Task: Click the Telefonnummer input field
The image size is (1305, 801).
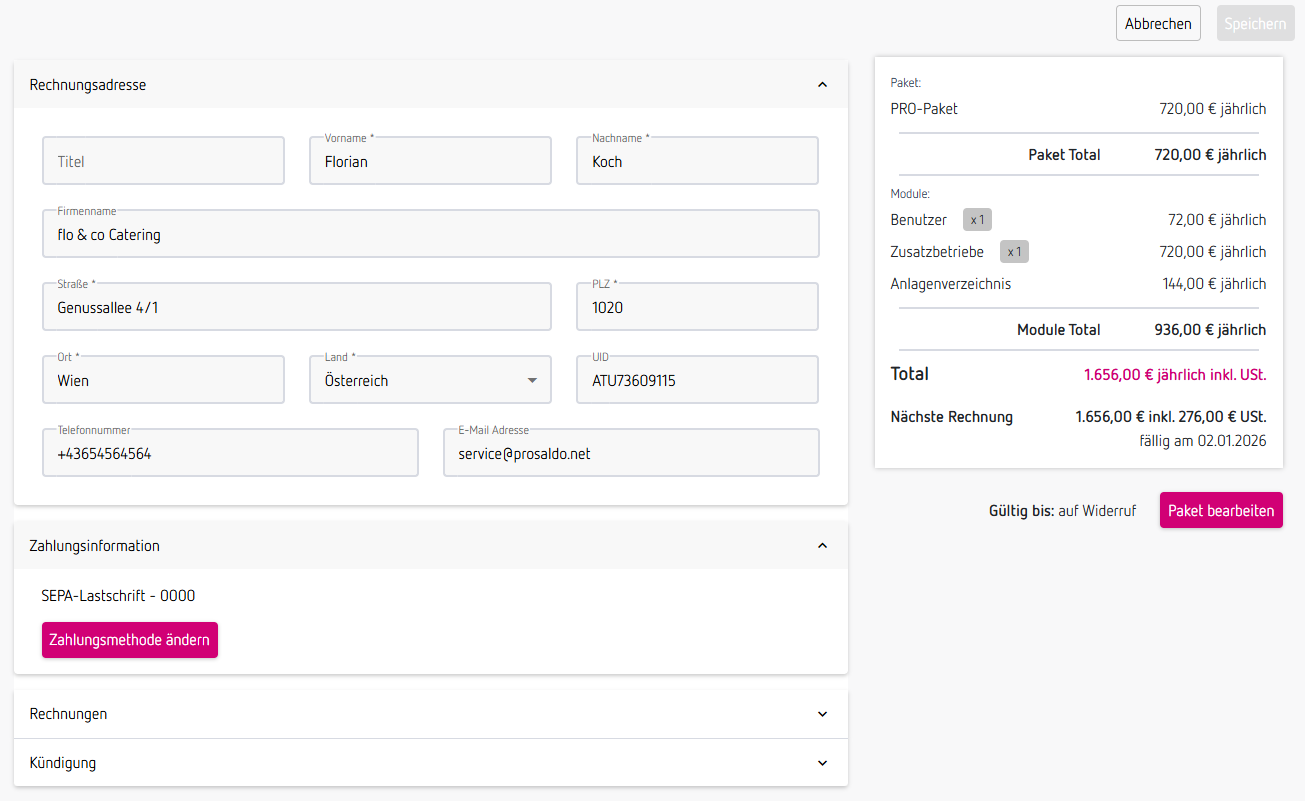Action: click(x=230, y=454)
